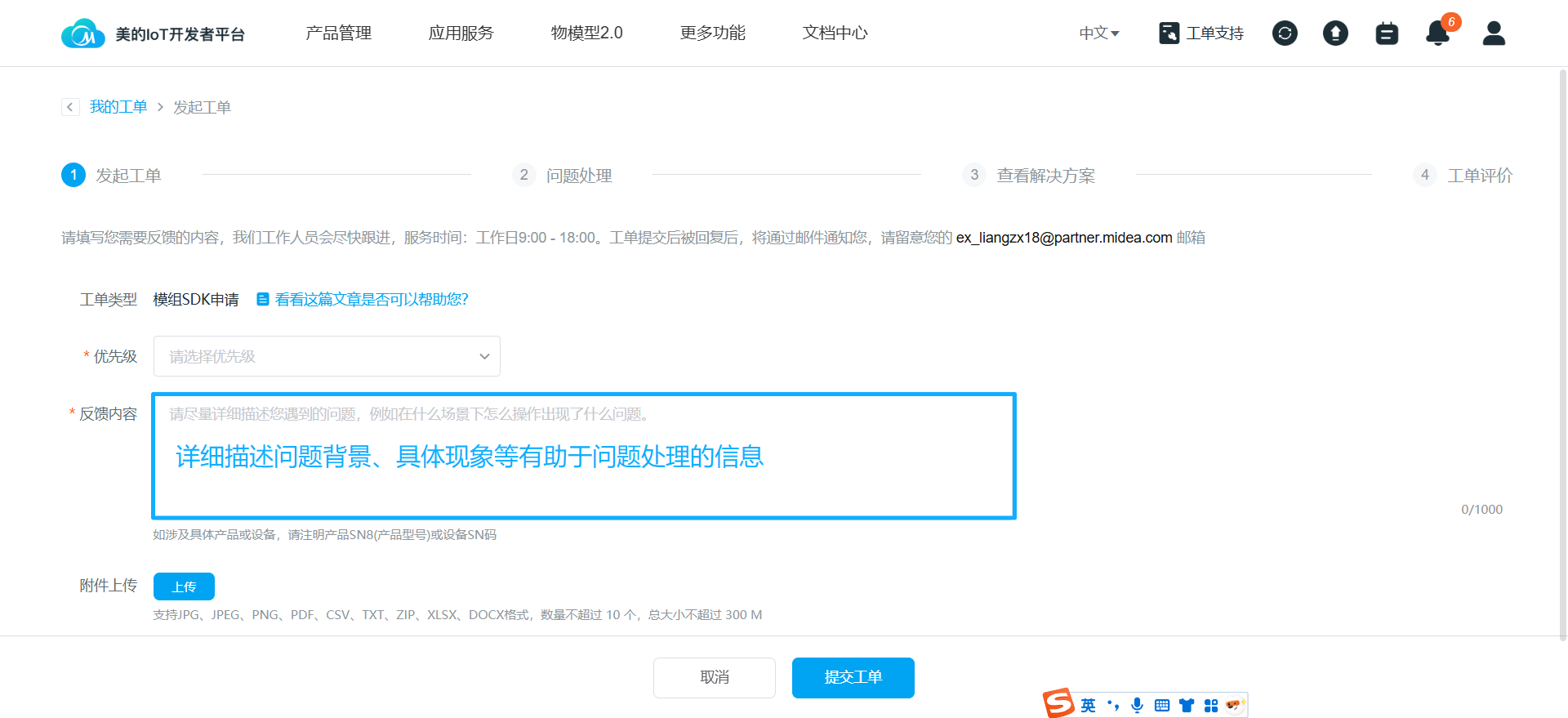Viewport: 1568px width, 718px height.
Task: Open the 产品管理 menu
Action: tap(338, 33)
